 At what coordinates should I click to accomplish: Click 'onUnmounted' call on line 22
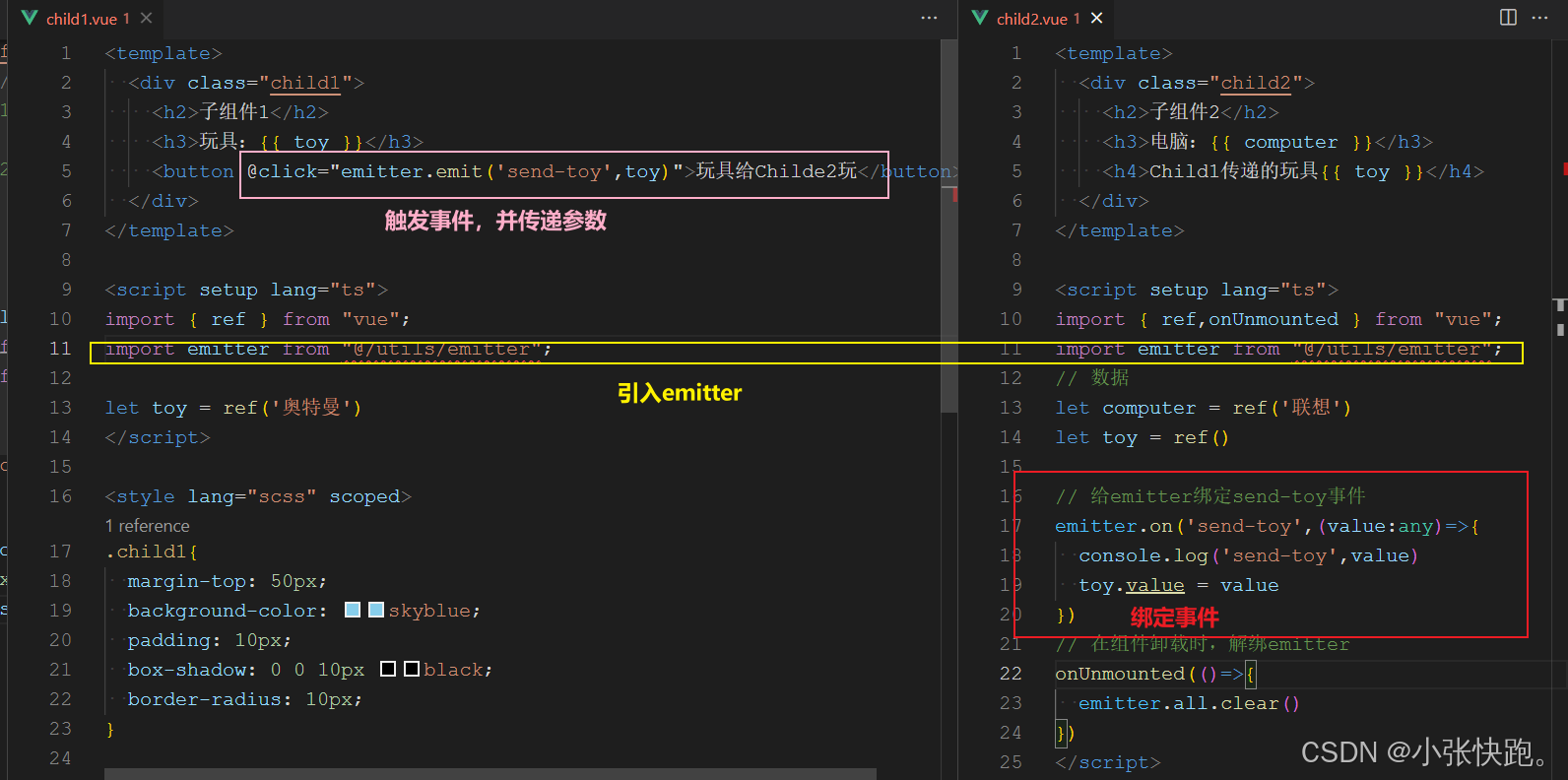[1120, 674]
